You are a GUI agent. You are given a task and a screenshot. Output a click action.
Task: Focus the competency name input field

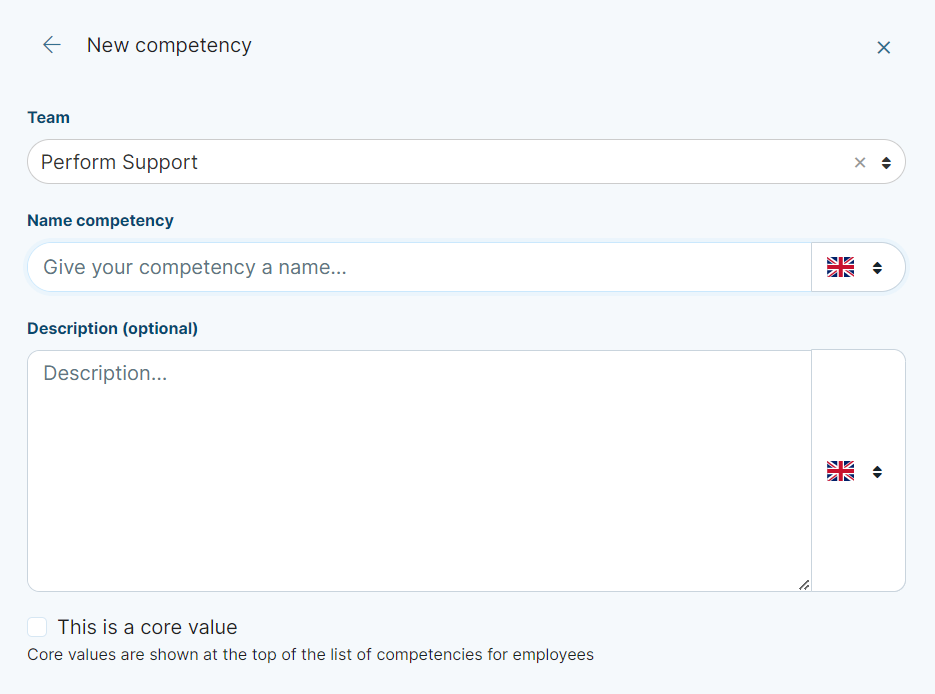pos(419,267)
